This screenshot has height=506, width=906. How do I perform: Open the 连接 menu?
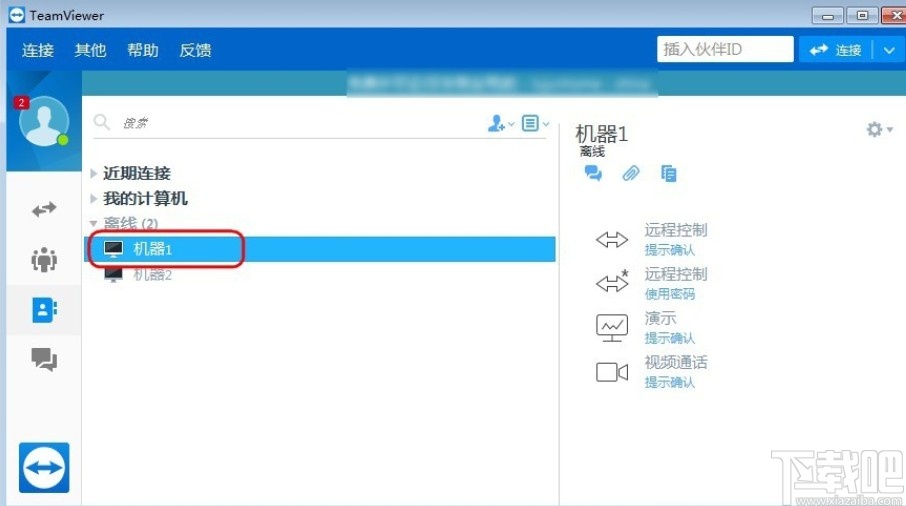coord(38,50)
